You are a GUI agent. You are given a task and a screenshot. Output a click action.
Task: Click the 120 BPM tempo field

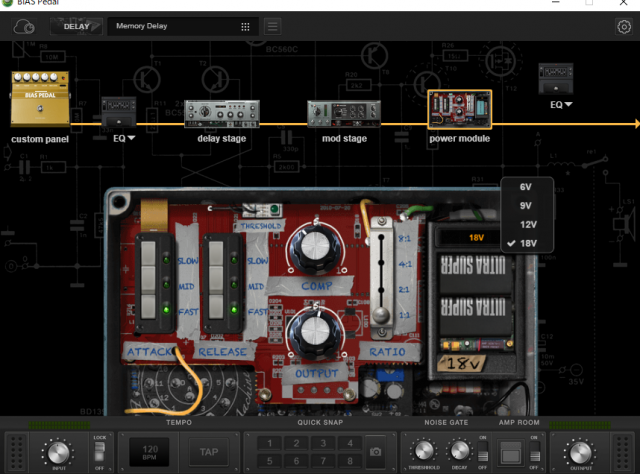pos(149,452)
